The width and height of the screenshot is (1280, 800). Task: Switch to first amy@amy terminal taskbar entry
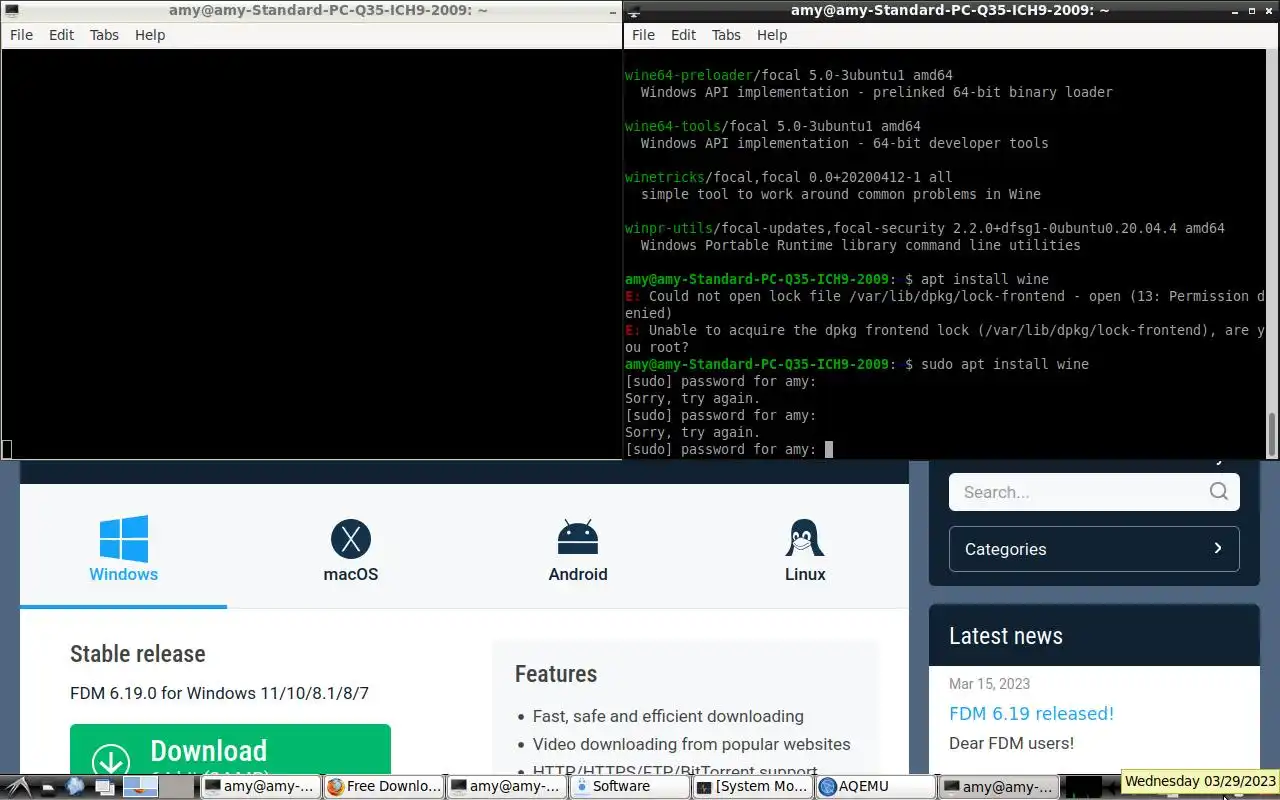click(260, 787)
